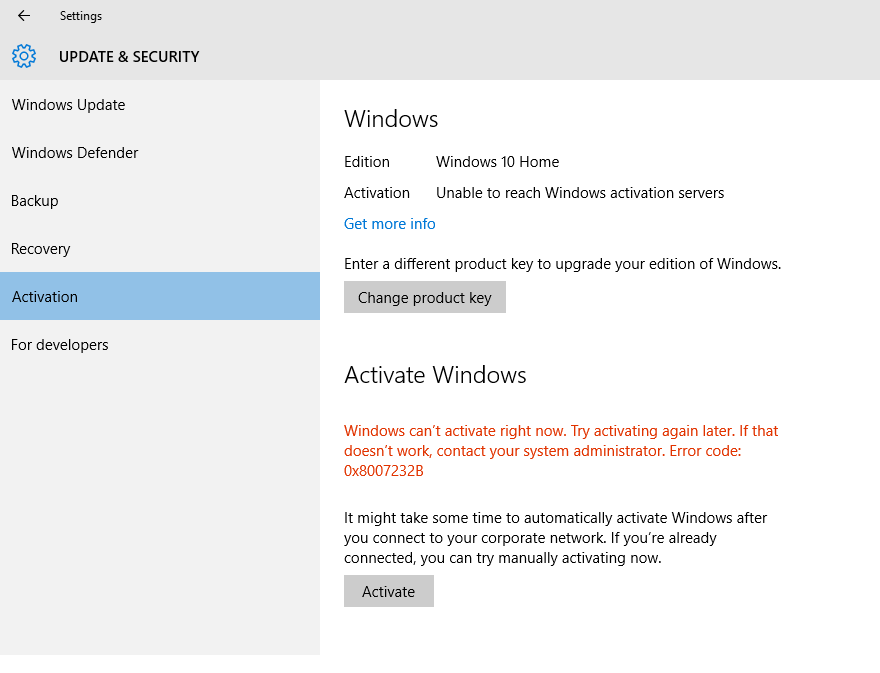Click 'Enter a different product key' text
This screenshot has width=880, height=673.
click(x=562, y=264)
